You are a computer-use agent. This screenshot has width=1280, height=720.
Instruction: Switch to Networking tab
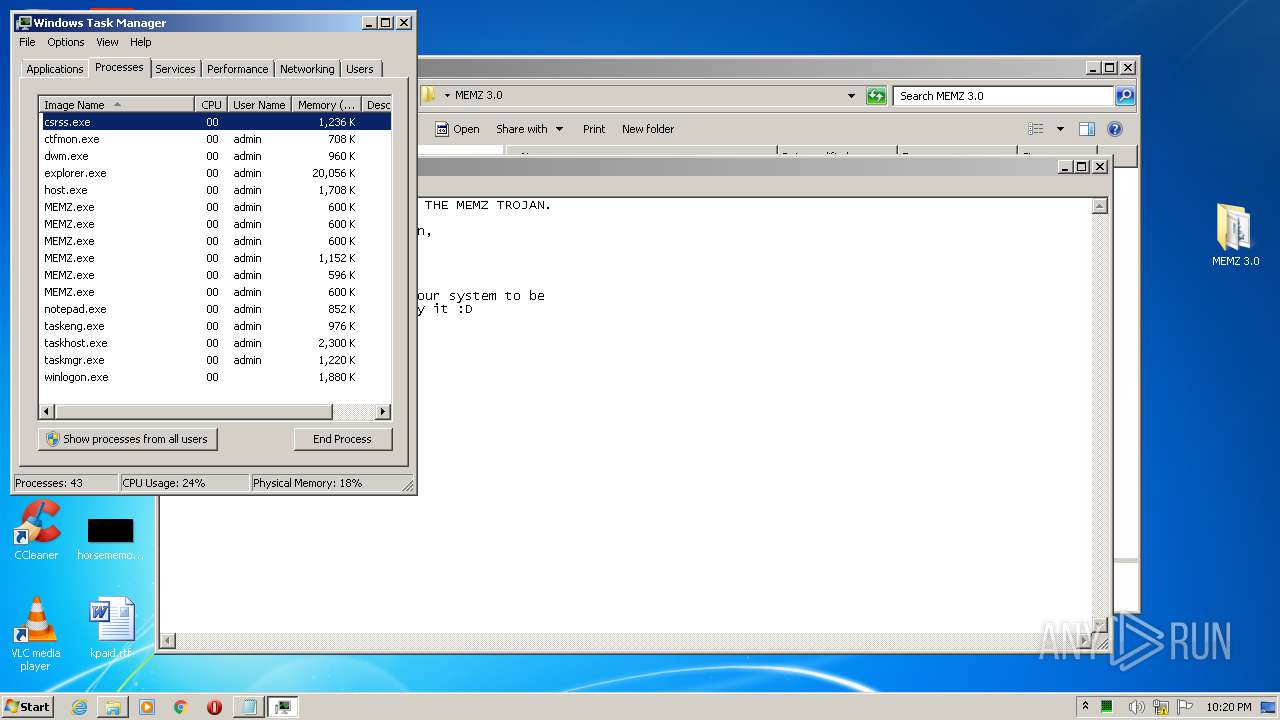point(307,69)
